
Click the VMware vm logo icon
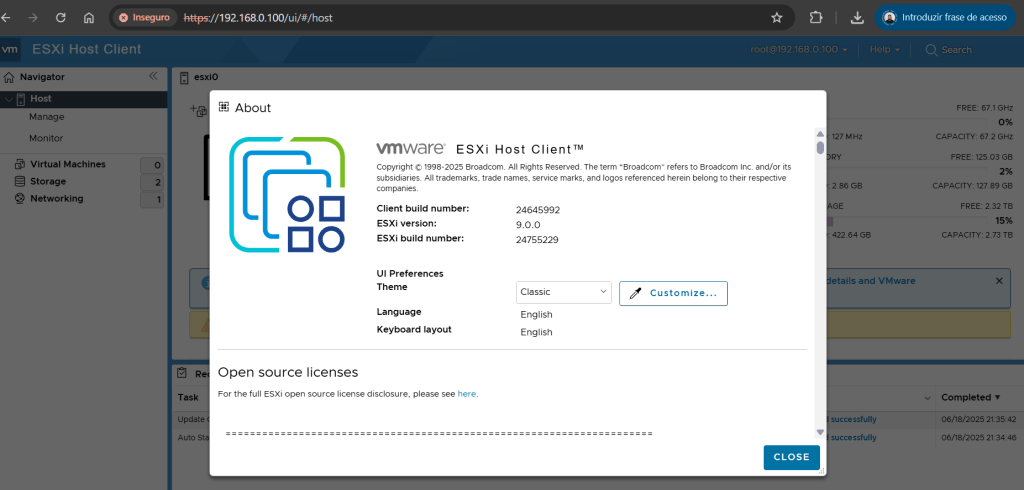point(11,49)
